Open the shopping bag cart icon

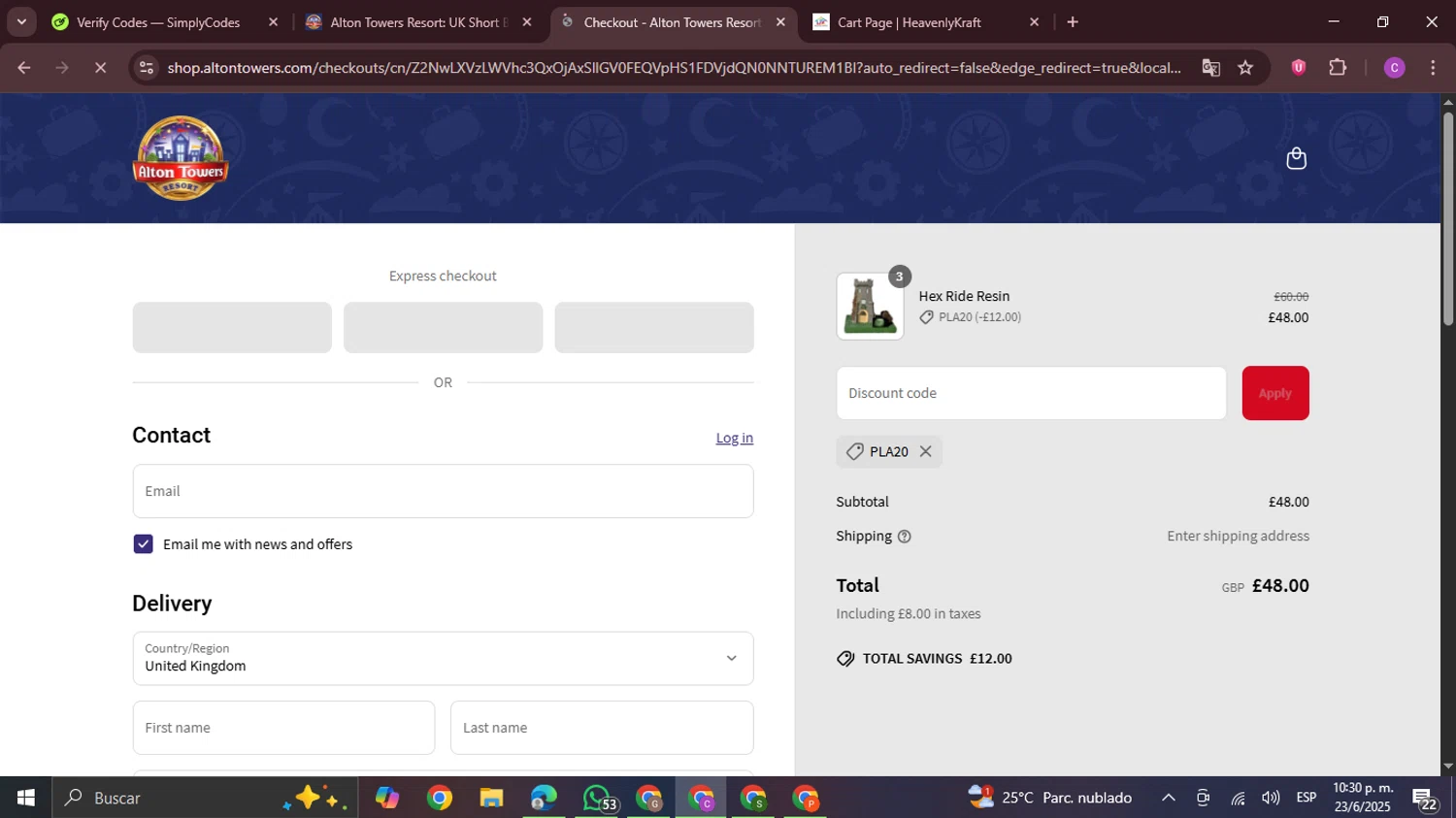click(x=1296, y=158)
